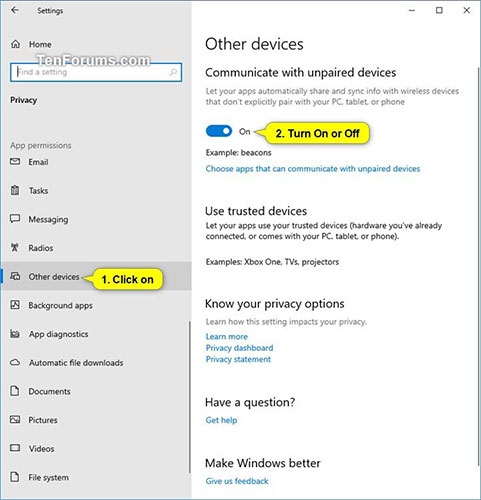Click the Videos icon
The image size is (481, 500).
click(15, 448)
